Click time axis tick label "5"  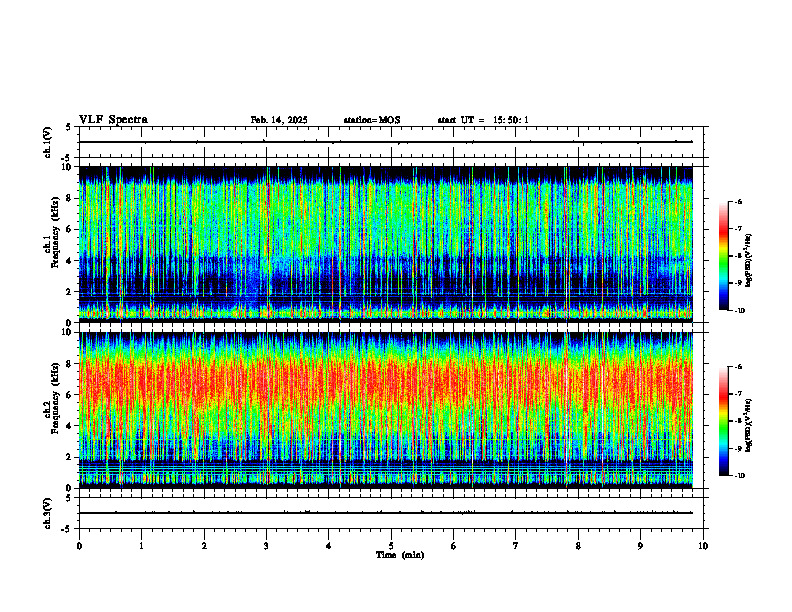(x=391, y=546)
